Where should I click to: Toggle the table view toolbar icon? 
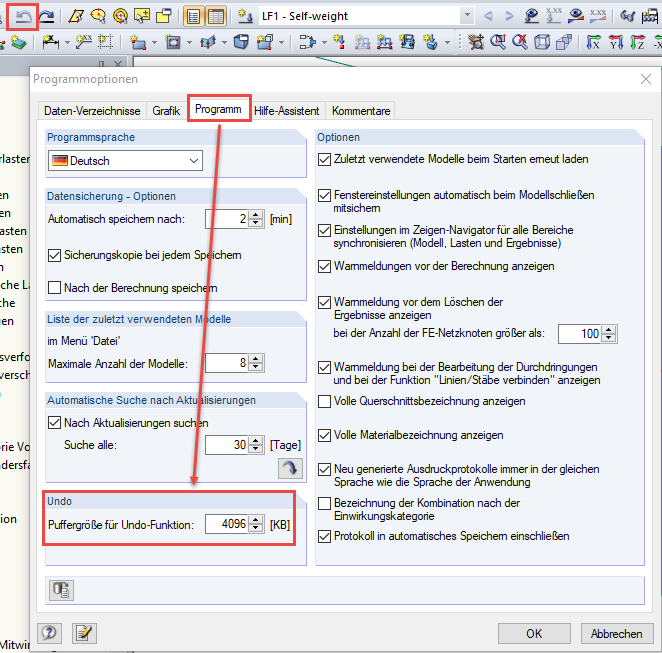[x=216, y=16]
